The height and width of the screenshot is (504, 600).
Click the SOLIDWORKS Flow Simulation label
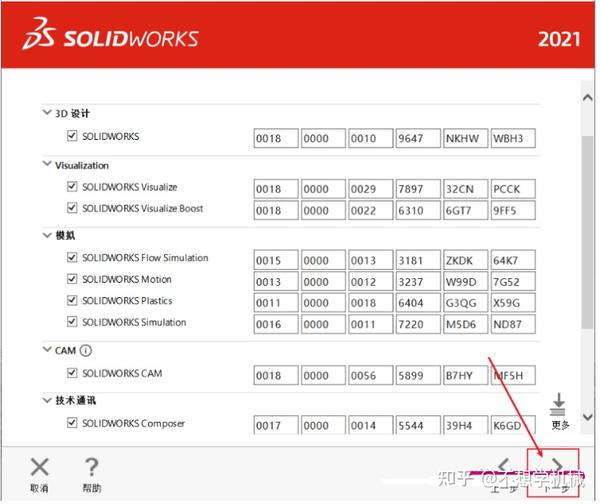pyautogui.click(x=145, y=258)
